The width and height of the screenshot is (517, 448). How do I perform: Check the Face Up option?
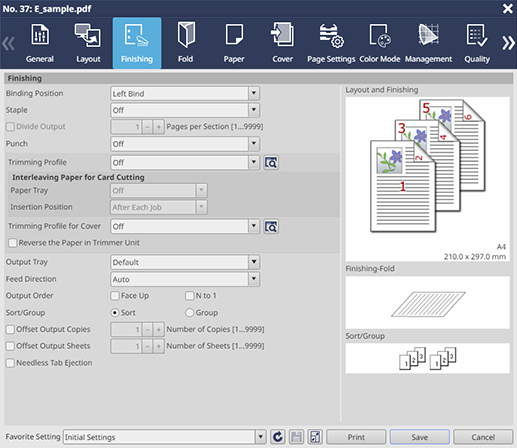(115, 296)
